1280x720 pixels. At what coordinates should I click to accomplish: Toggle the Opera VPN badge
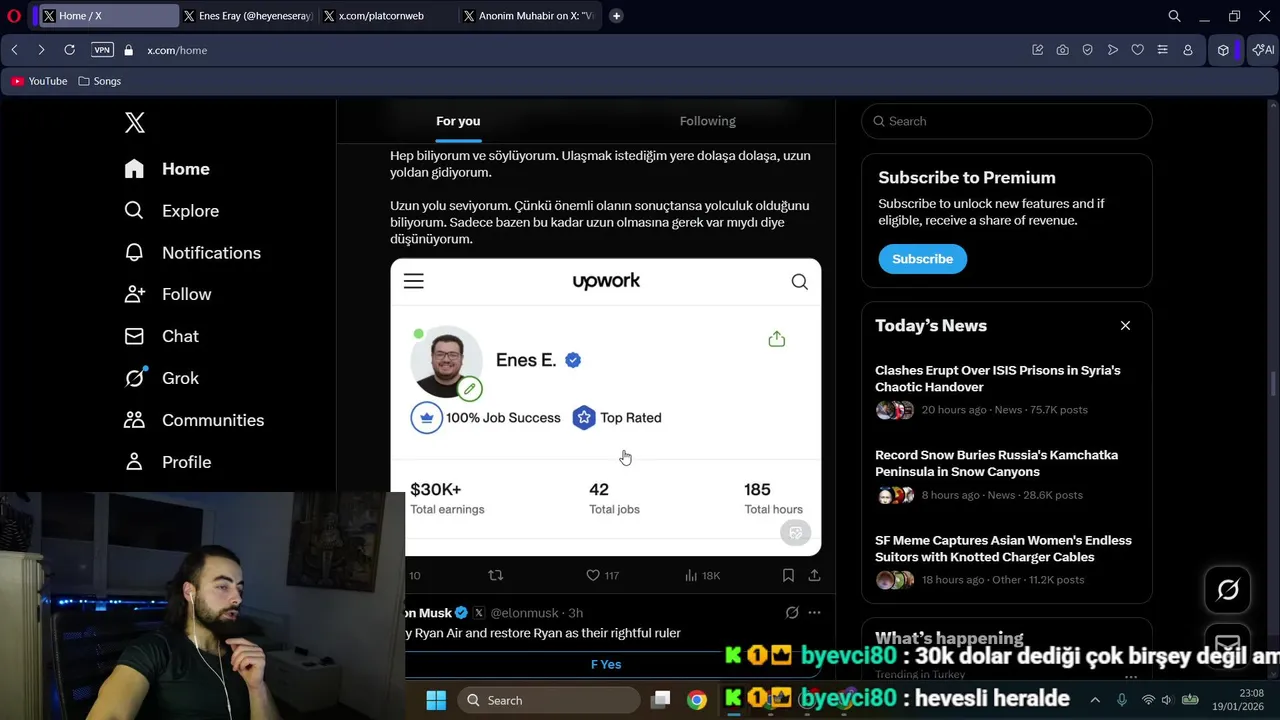pos(102,50)
